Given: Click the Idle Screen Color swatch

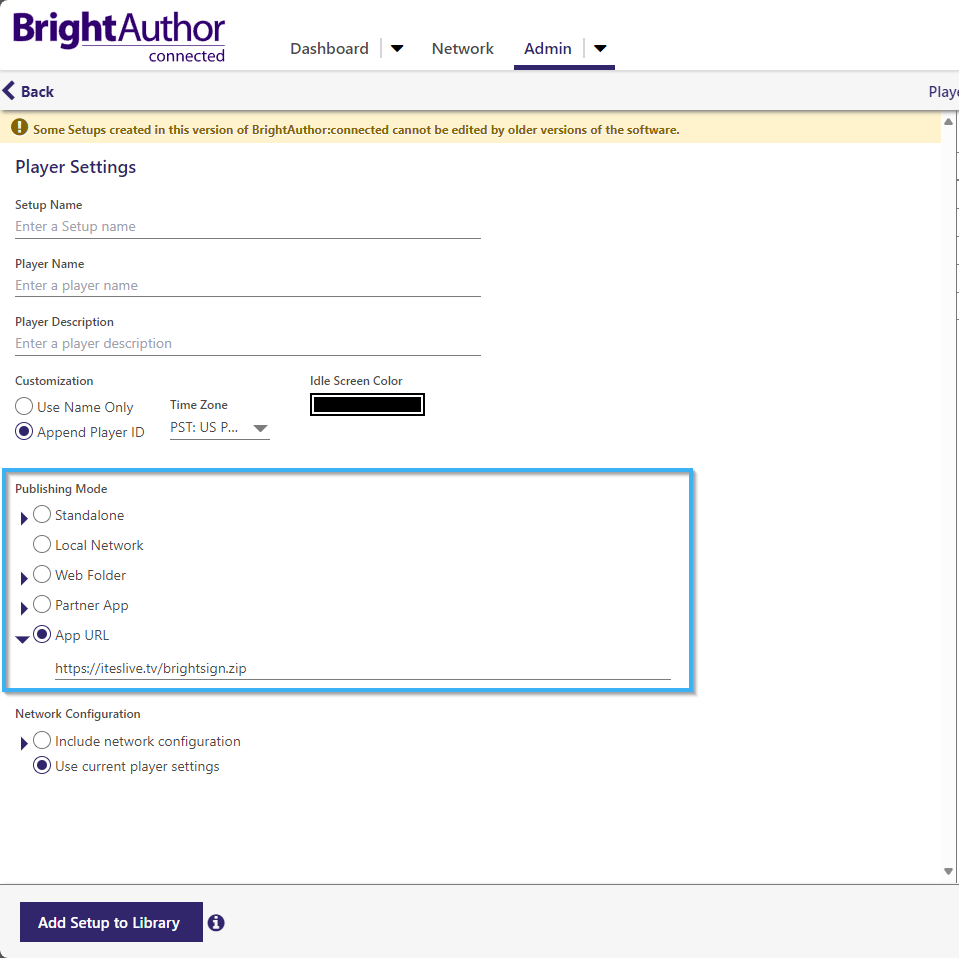Looking at the screenshot, I should (x=367, y=404).
